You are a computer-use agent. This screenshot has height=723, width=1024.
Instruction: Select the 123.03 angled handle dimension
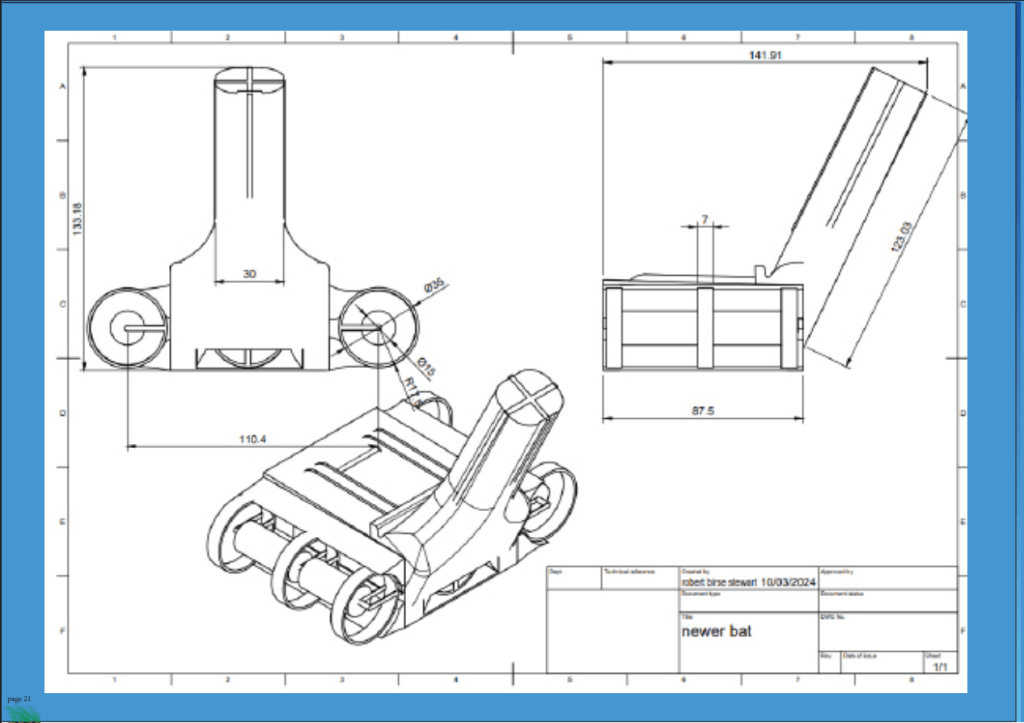[900, 238]
